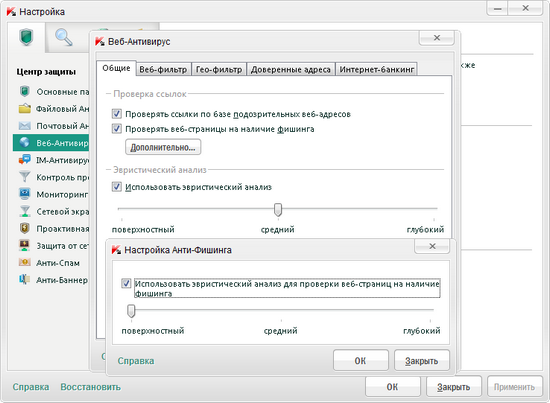550x403 pixels.
Task: Select Файловый Антивирус folder icon
Action: 24,108
